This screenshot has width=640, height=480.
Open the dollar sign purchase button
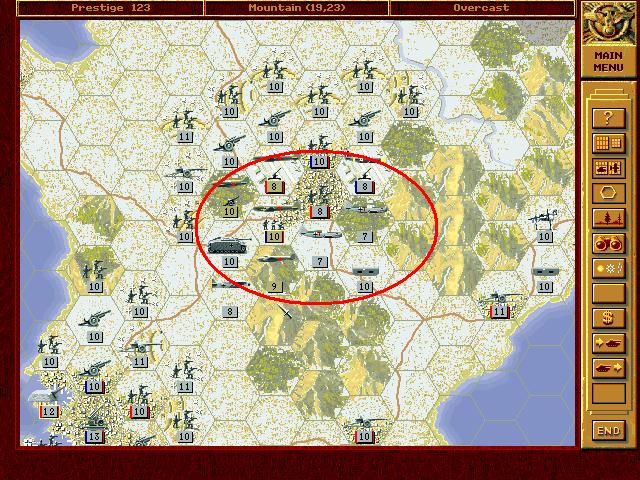point(609,318)
